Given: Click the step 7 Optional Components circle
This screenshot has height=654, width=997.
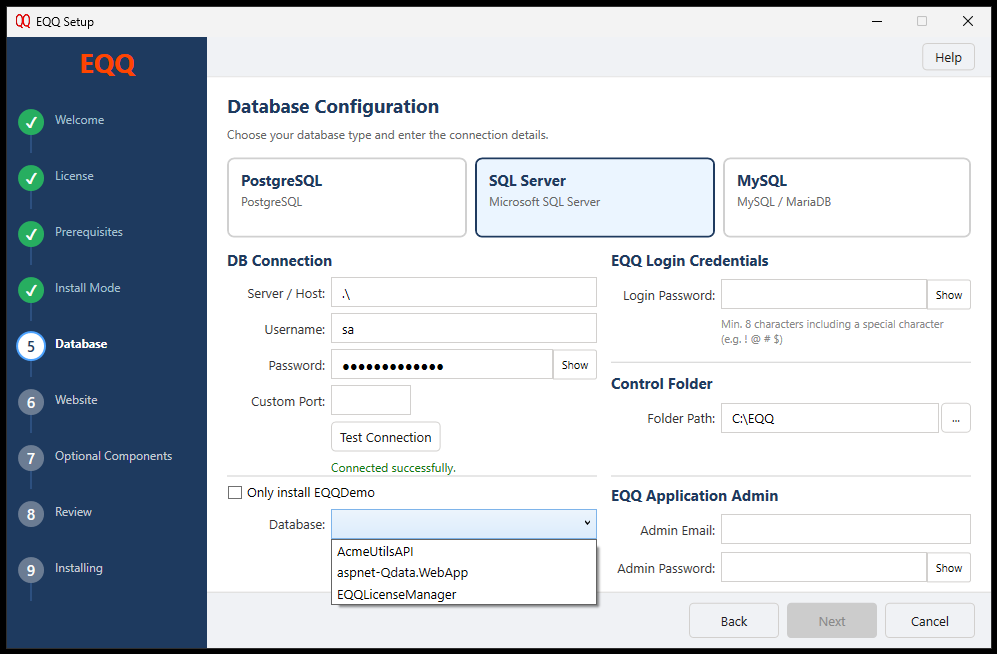Looking at the screenshot, I should click(x=31, y=458).
